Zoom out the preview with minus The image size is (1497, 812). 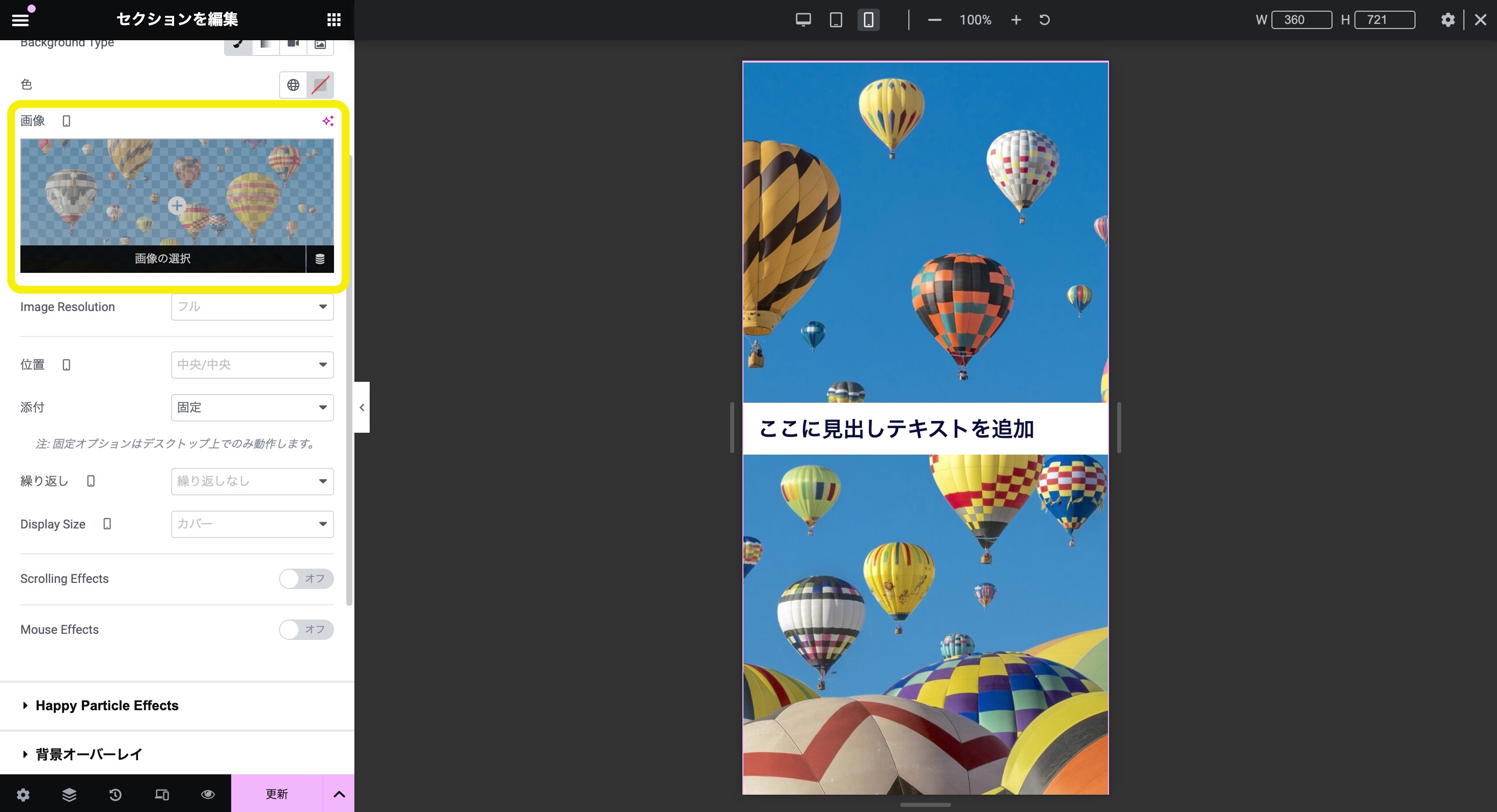pos(934,20)
